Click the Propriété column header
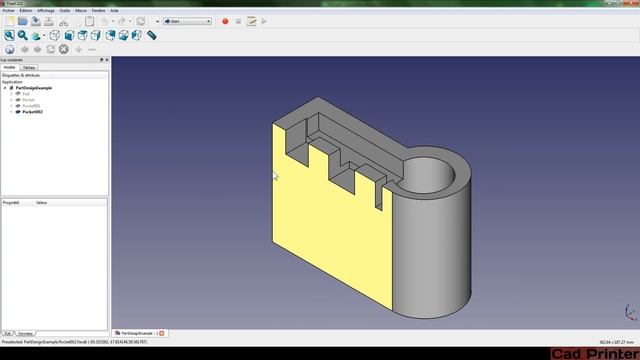Screen dimensions: 640x360 pyautogui.click(x=11, y=202)
